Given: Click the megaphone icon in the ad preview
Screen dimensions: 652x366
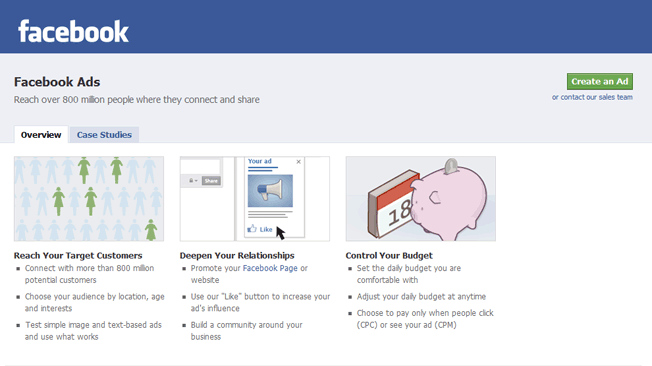Looking at the screenshot, I should [x=270, y=191].
